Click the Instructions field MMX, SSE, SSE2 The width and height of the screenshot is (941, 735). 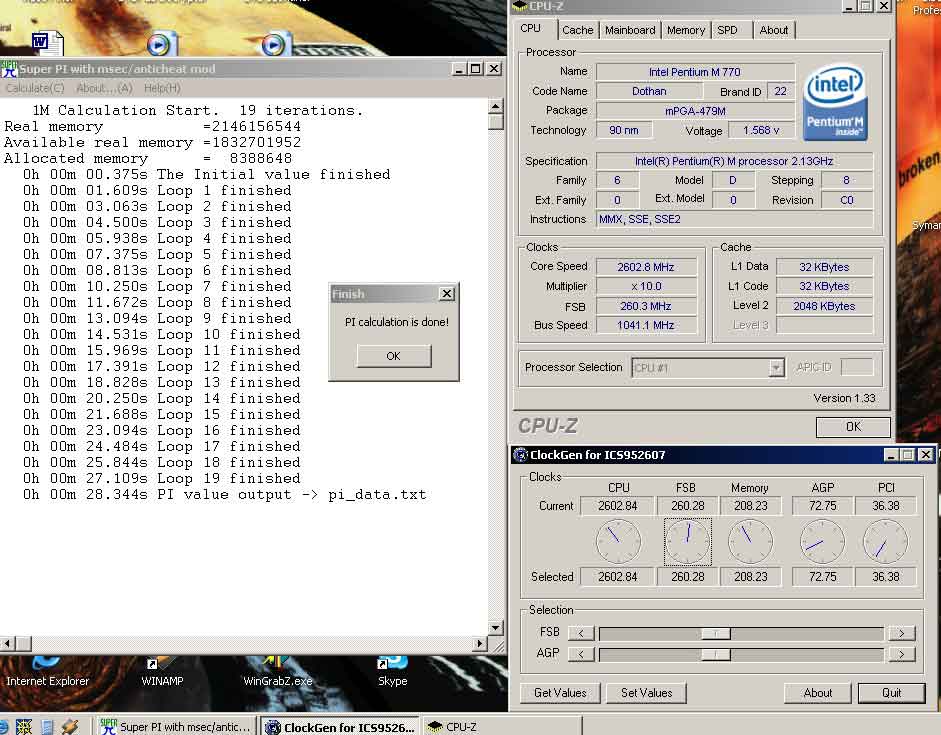tap(735, 220)
